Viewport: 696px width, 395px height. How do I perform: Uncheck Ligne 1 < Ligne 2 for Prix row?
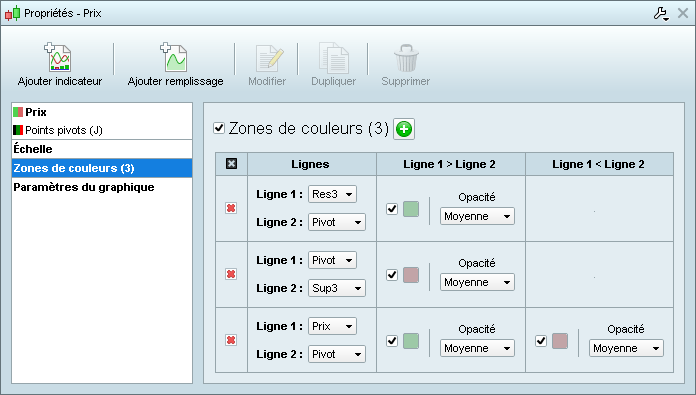point(541,341)
